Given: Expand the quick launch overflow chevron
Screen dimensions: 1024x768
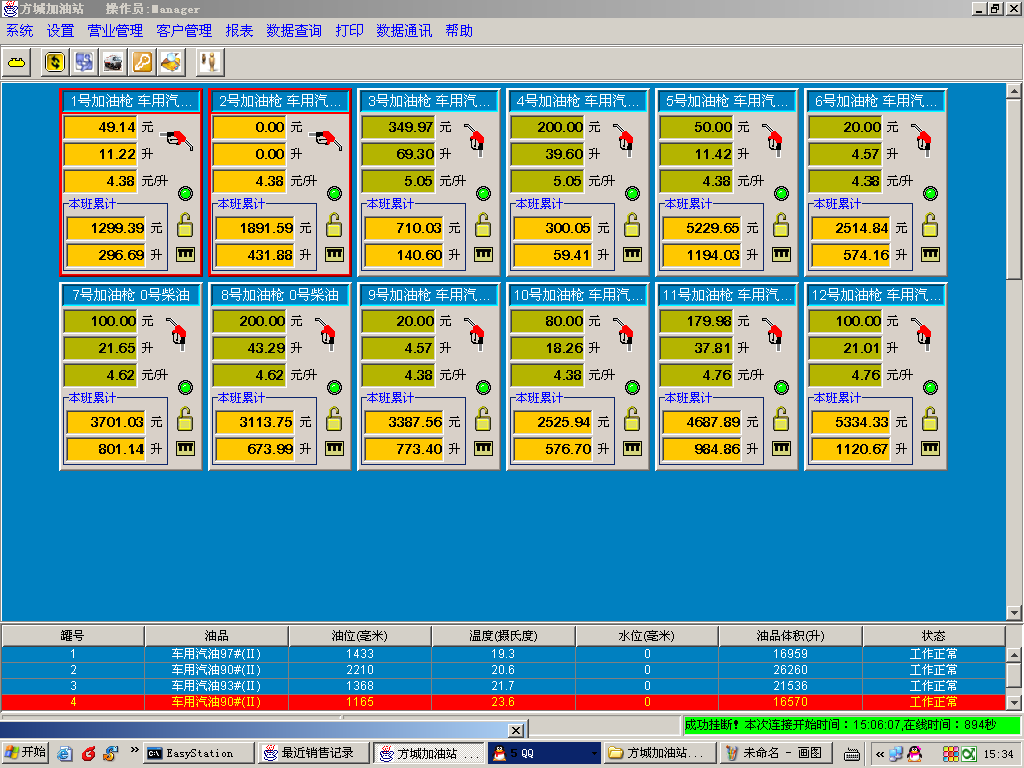Looking at the screenshot, I should pos(135,750).
